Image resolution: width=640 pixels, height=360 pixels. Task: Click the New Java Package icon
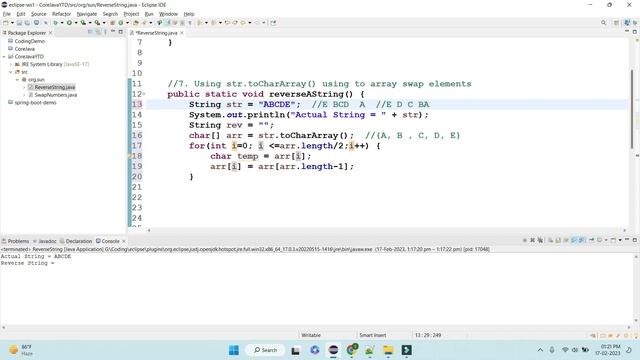(113, 23)
